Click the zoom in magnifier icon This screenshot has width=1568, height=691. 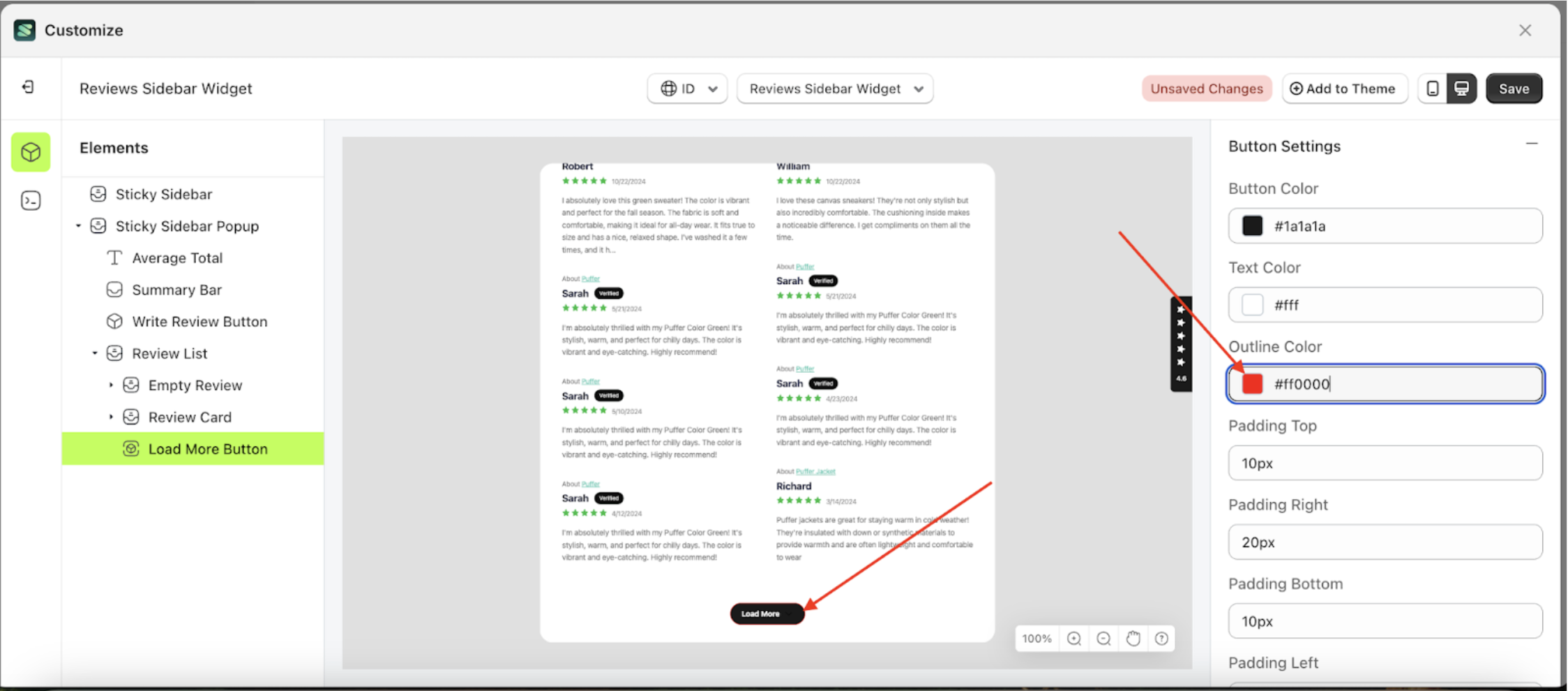pyautogui.click(x=1073, y=638)
